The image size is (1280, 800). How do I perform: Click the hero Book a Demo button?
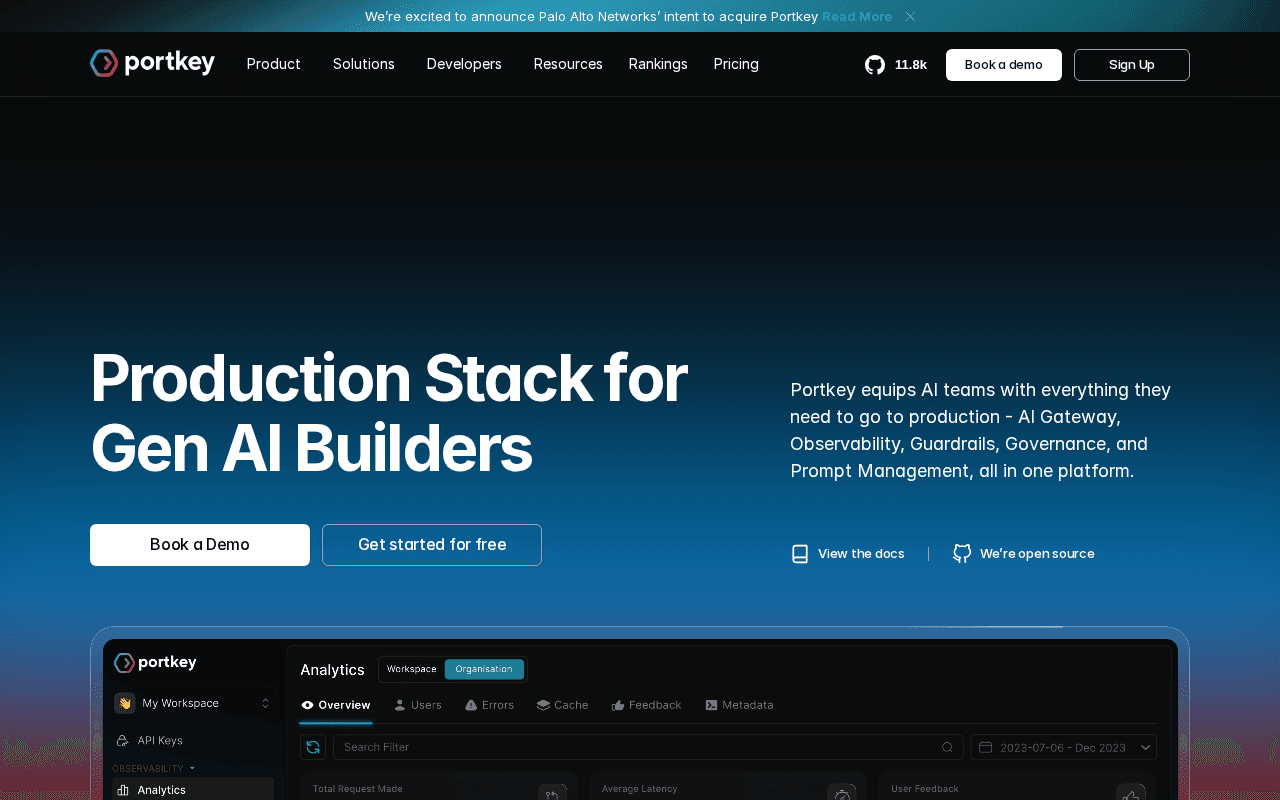pyautogui.click(x=200, y=545)
